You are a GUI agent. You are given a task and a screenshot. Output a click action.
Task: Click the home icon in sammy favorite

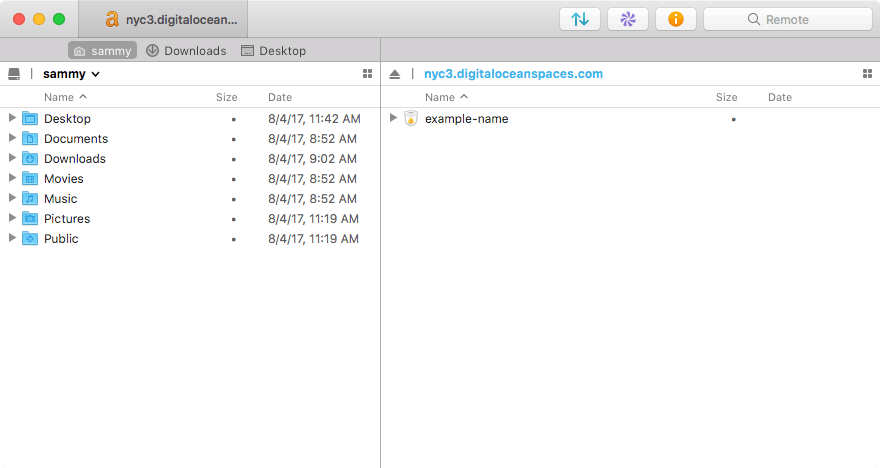tap(80, 51)
